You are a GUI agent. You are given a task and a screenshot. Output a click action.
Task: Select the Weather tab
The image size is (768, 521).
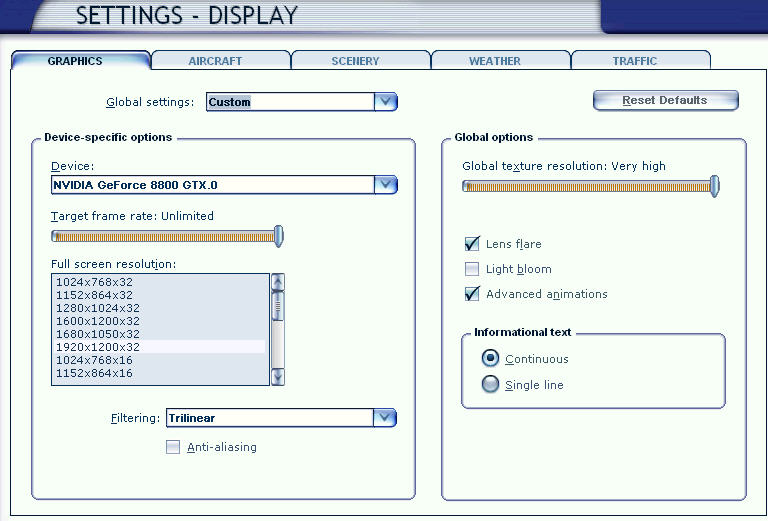coord(495,61)
